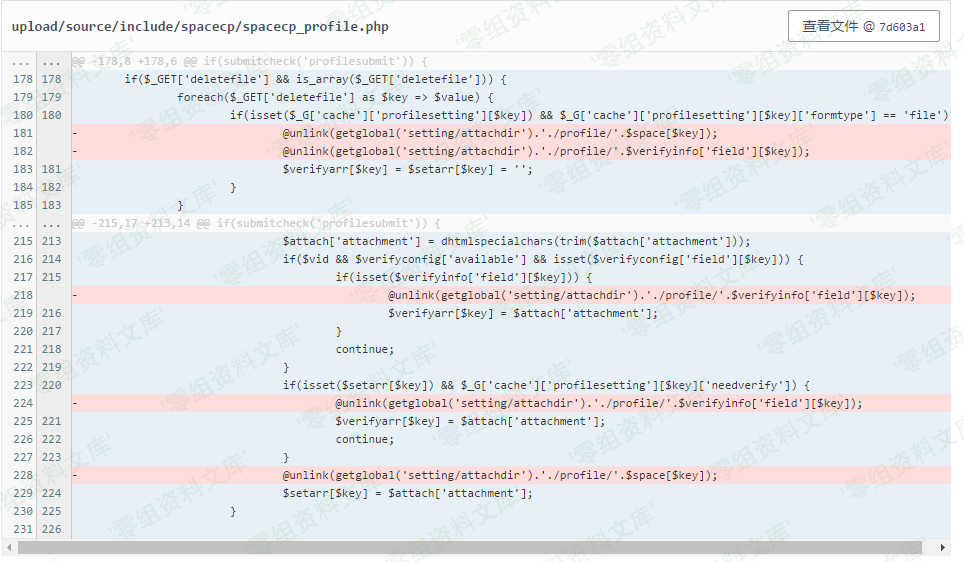Viewport: 964px width, 562px height.
Task: Click the minus marker on deleted line 228
Action: 75,475
